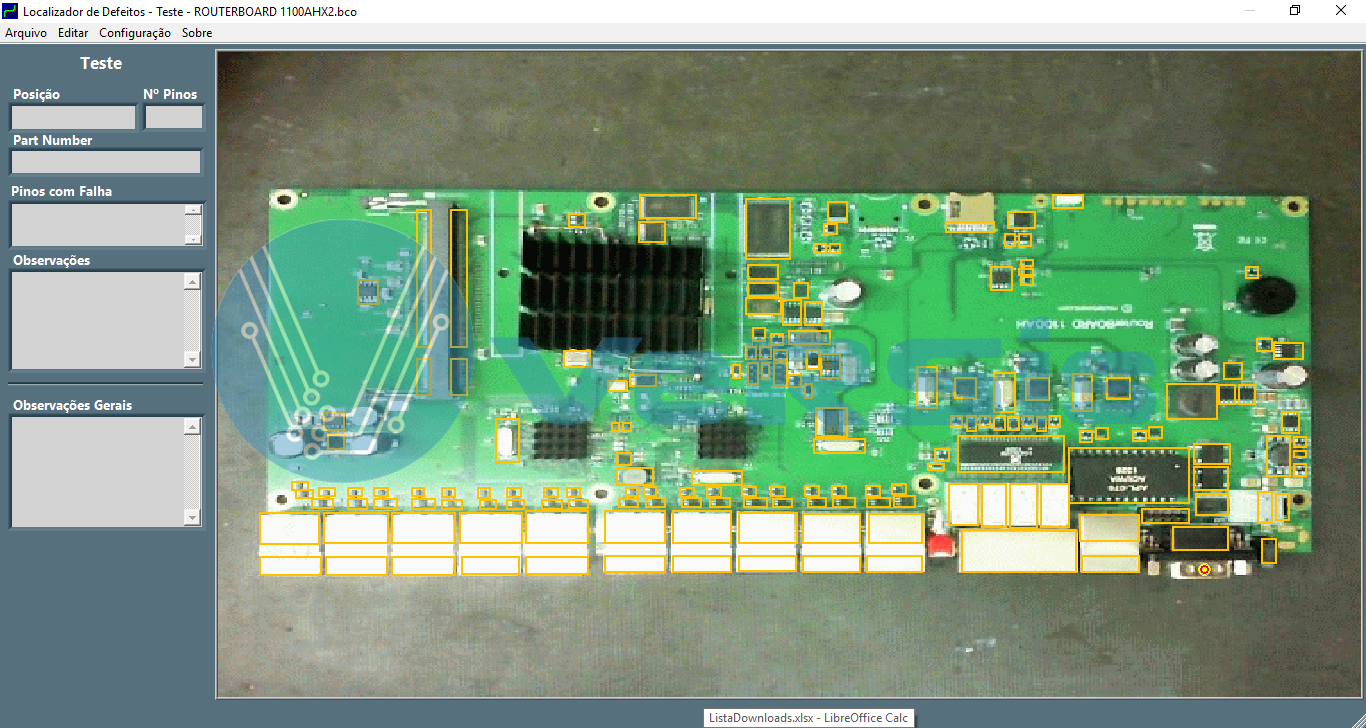1366x728 pixels.
Task: Select the wide black chip left of the APL chip
Action: (1011, 453)
